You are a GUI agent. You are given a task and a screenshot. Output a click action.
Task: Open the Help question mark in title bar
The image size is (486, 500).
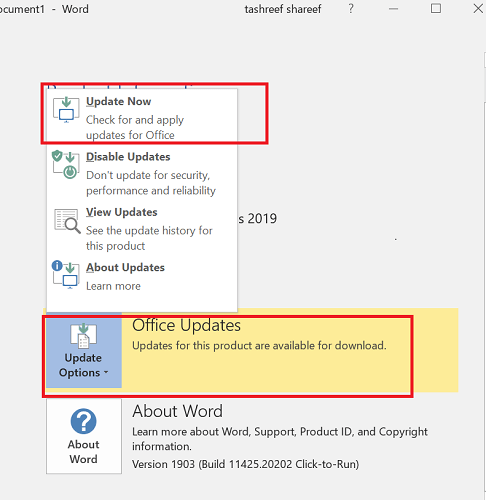351,9
